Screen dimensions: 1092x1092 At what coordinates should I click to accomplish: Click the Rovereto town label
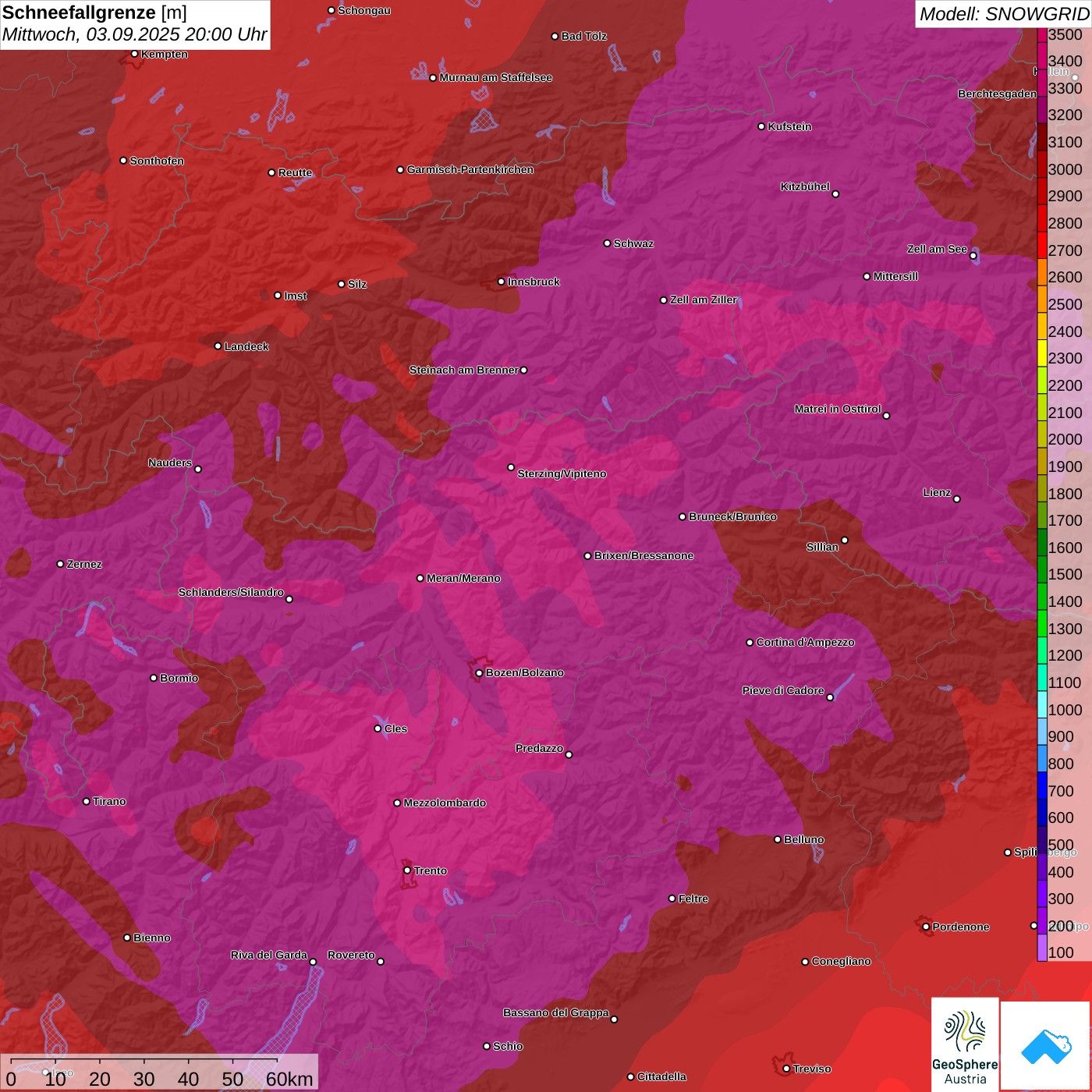click(351, 955)
